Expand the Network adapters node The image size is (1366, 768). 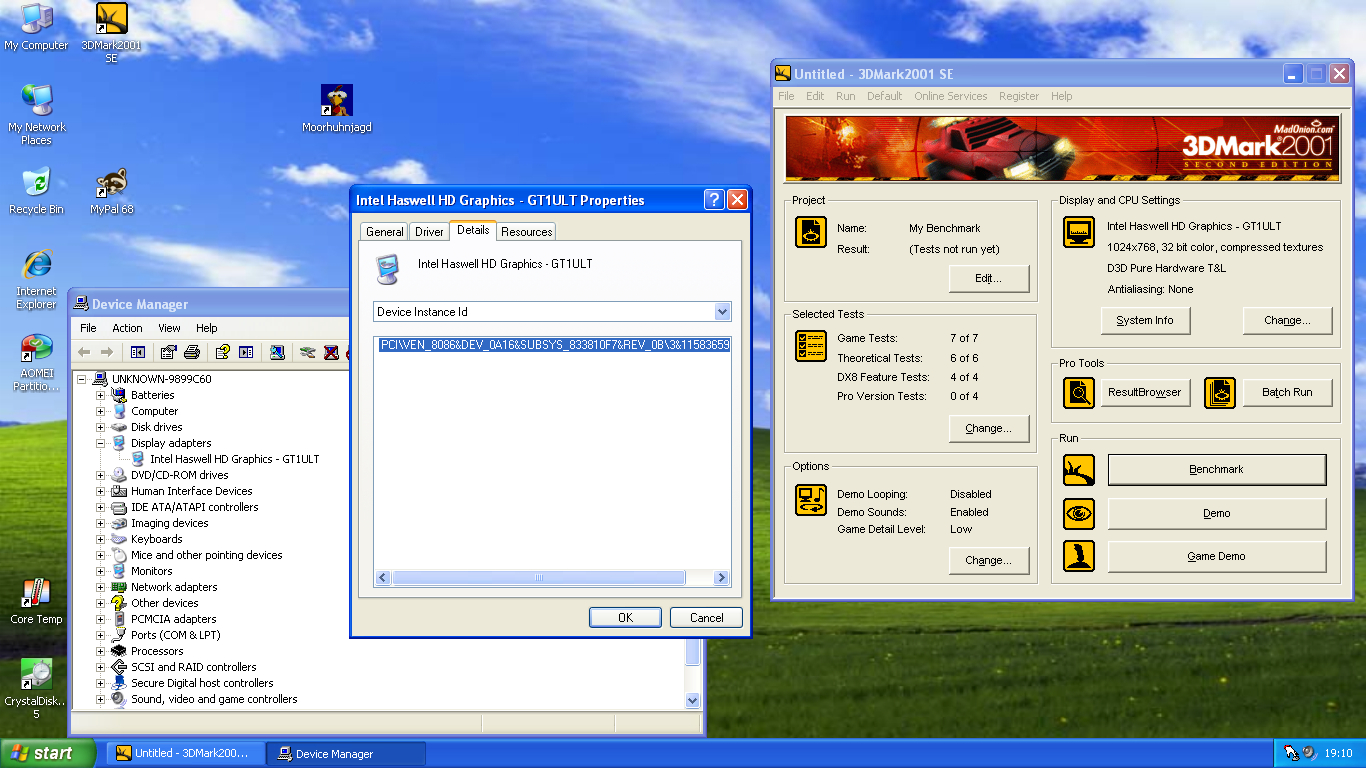click(x=100, y=587)
